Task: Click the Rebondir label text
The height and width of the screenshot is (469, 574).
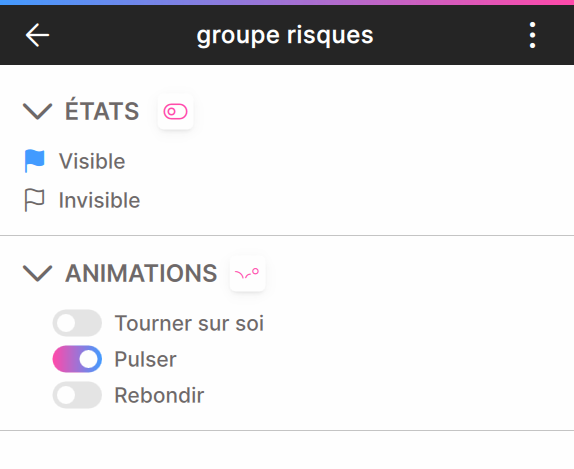Action: point(159,395)
